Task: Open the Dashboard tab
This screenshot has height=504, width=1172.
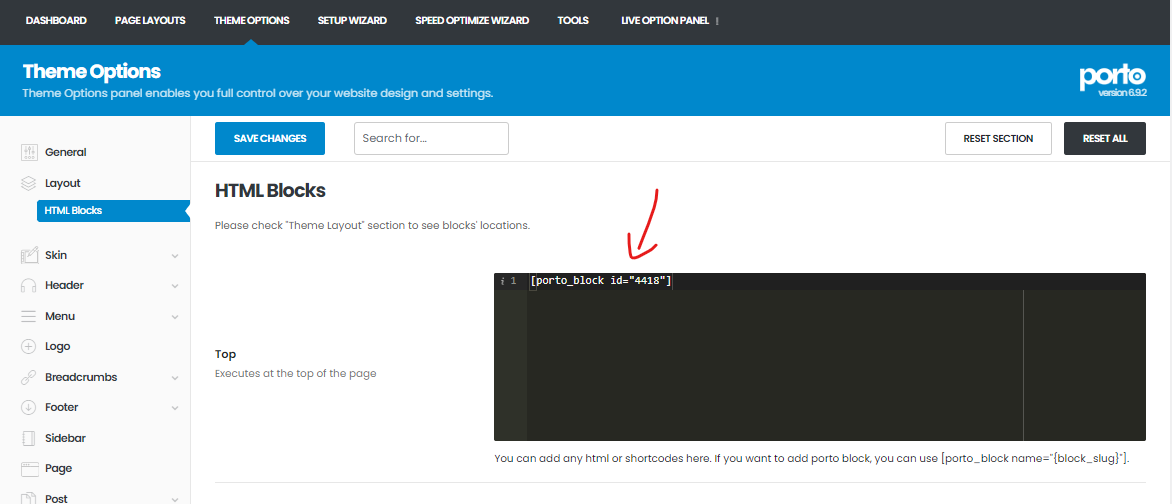Action: pos(56,20)
